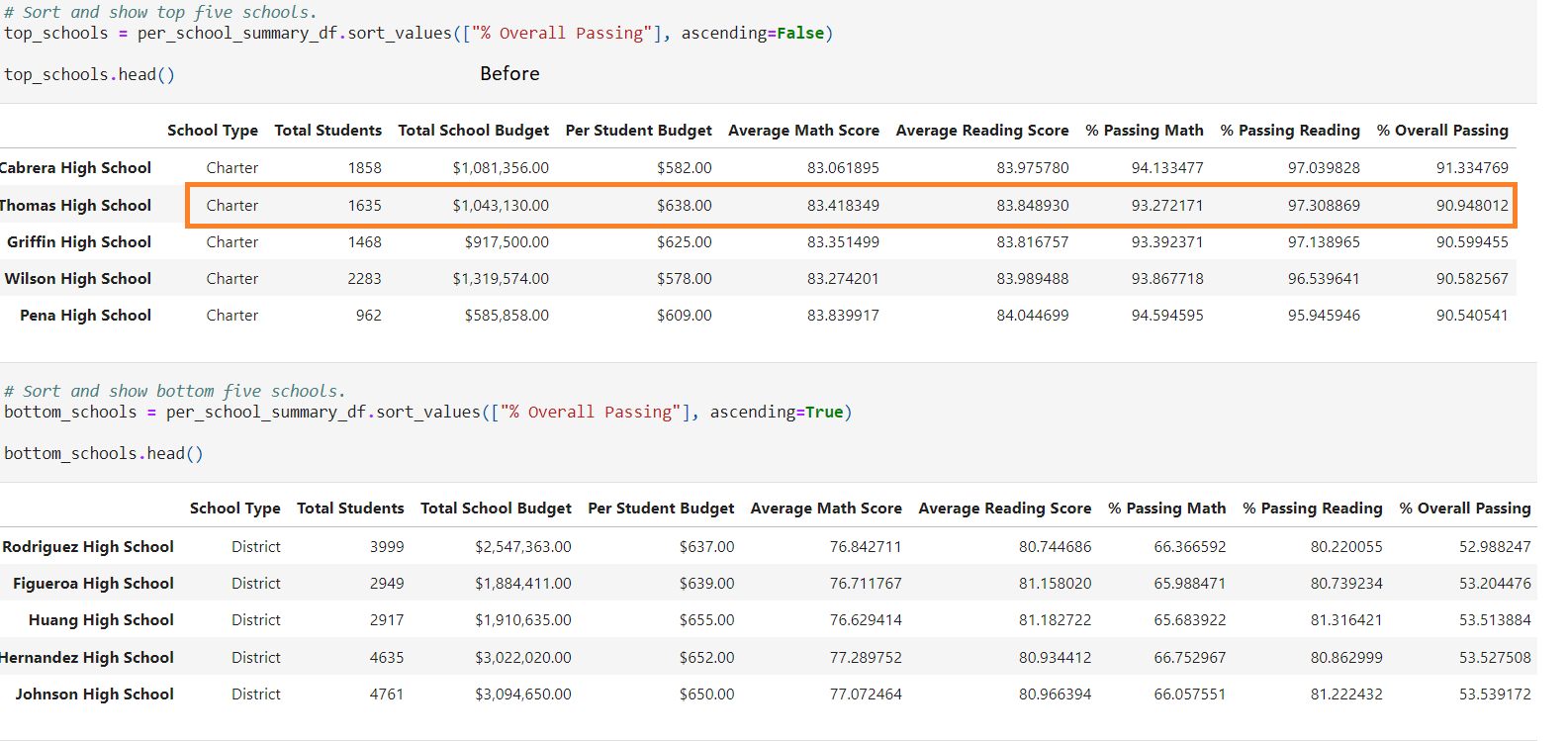Click Griffin High School's 93.392371 passing math value

(1167, 242)
